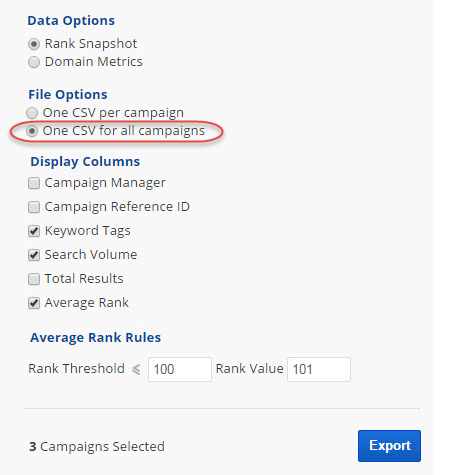
Task: Click the '3 Campaigns Selected' text
Action: (x=97, y=447)
